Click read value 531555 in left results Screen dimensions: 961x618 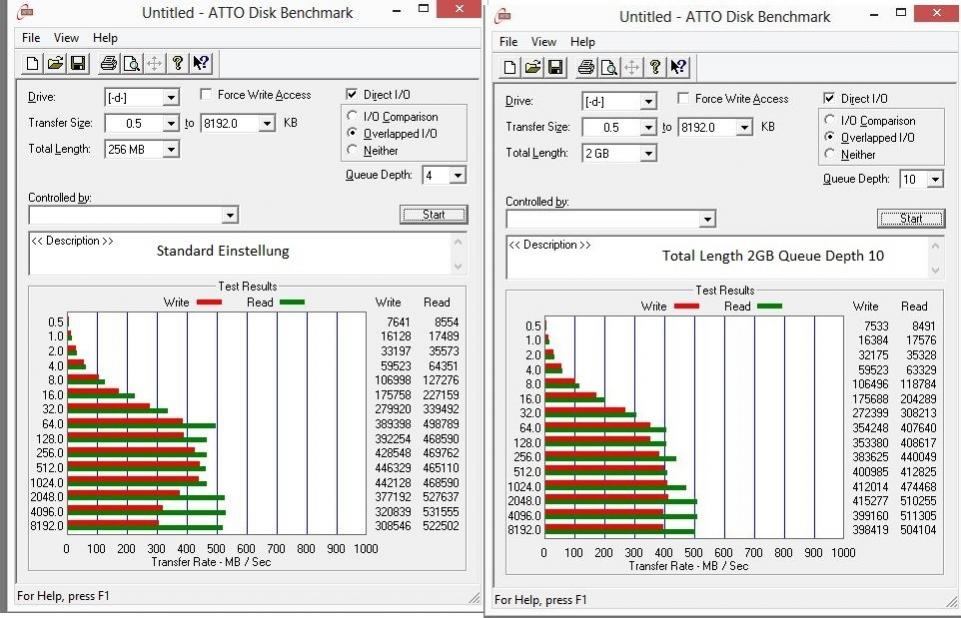click(441, 511)
